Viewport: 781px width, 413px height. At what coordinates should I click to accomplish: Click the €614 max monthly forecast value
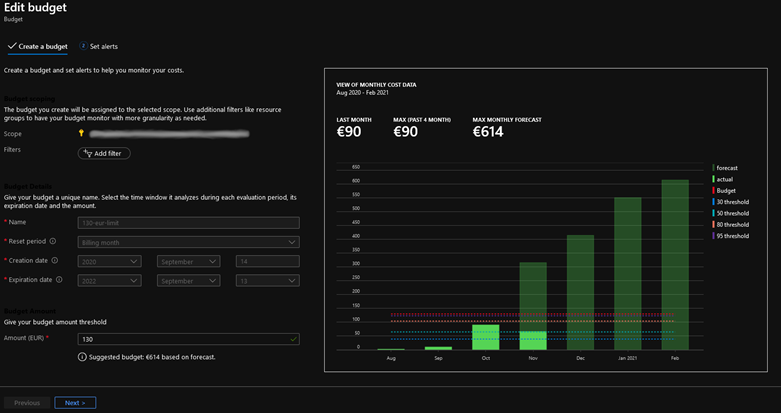point(488,132)
